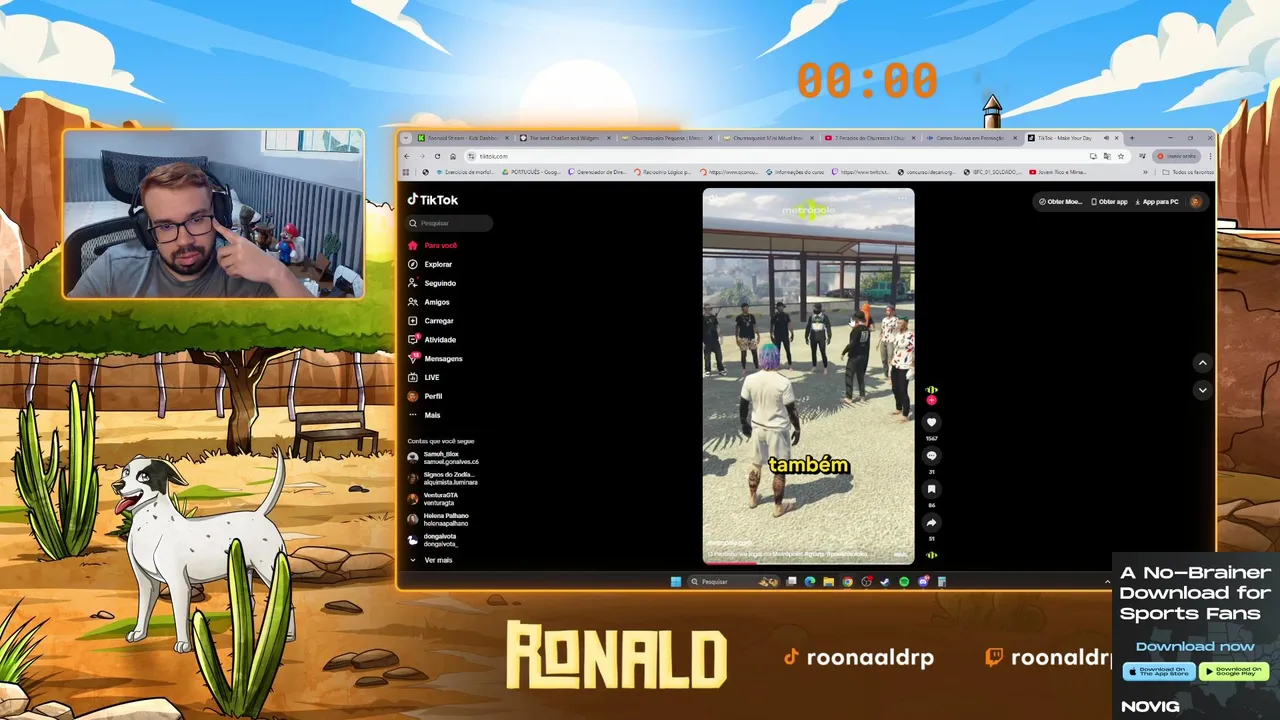Click the Download on the App Store badge
1280x720 pixels.
tap(1158, 671)
